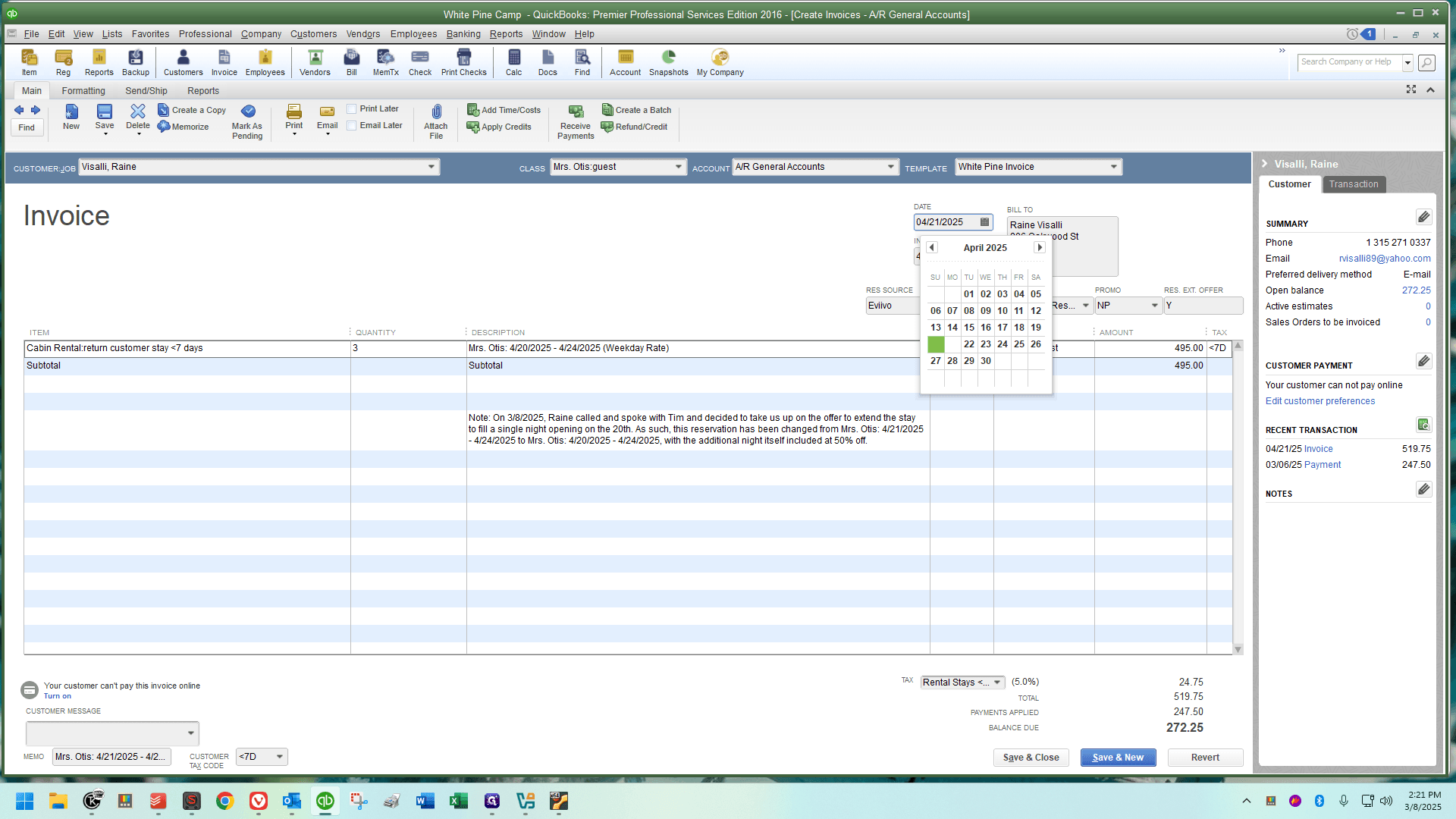Viewport: 1456px width, 819px height.
Task: Open date picker calendar icon
Action: coord(984,222)
